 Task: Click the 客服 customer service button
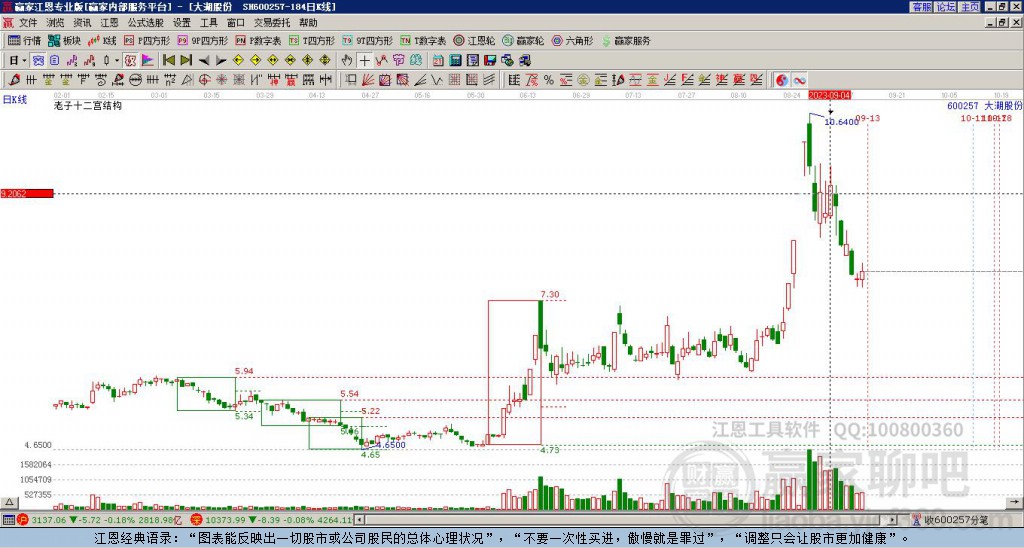(x=921, y=7)
